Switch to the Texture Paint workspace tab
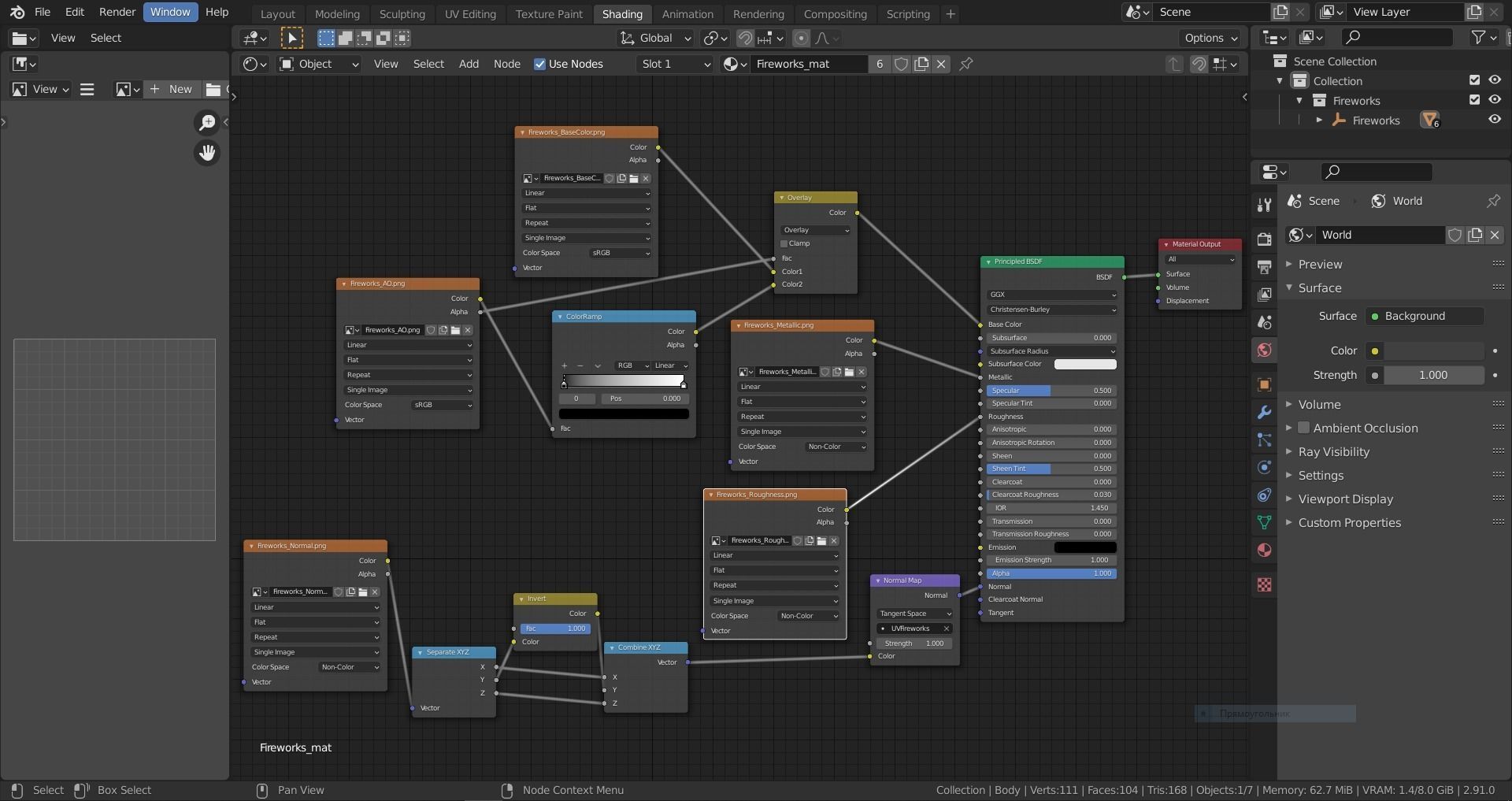Image resolution: width=1512 pixels, height=801 pixels. click(549, 13)
